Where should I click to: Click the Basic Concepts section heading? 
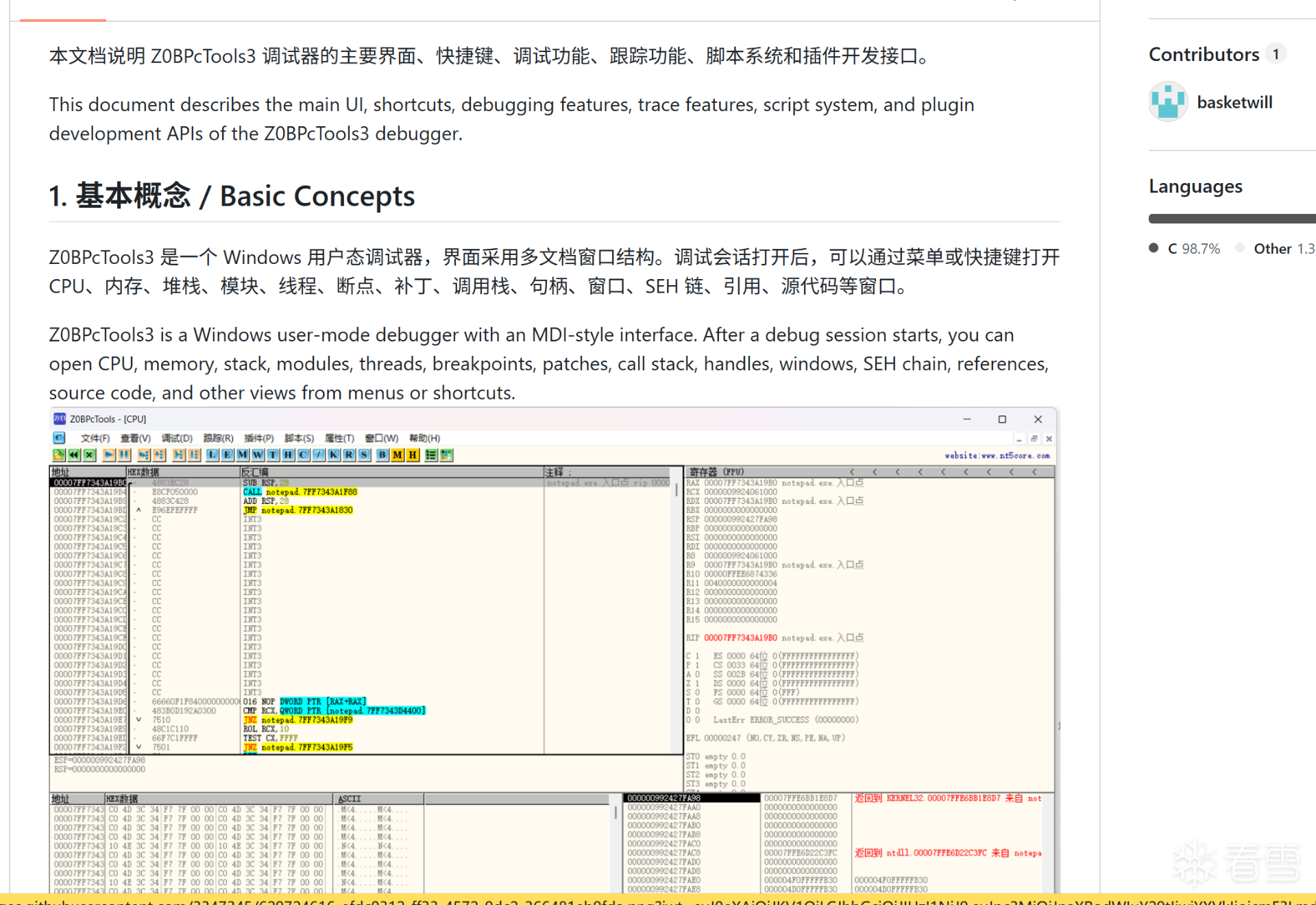pos(232,196)
